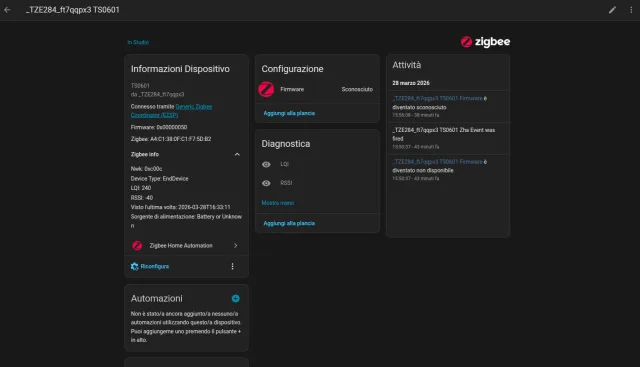Click the page title _TZE284_ft7qqpx3 TS0601
640x367 pixels.
click(x=73, y=10)
